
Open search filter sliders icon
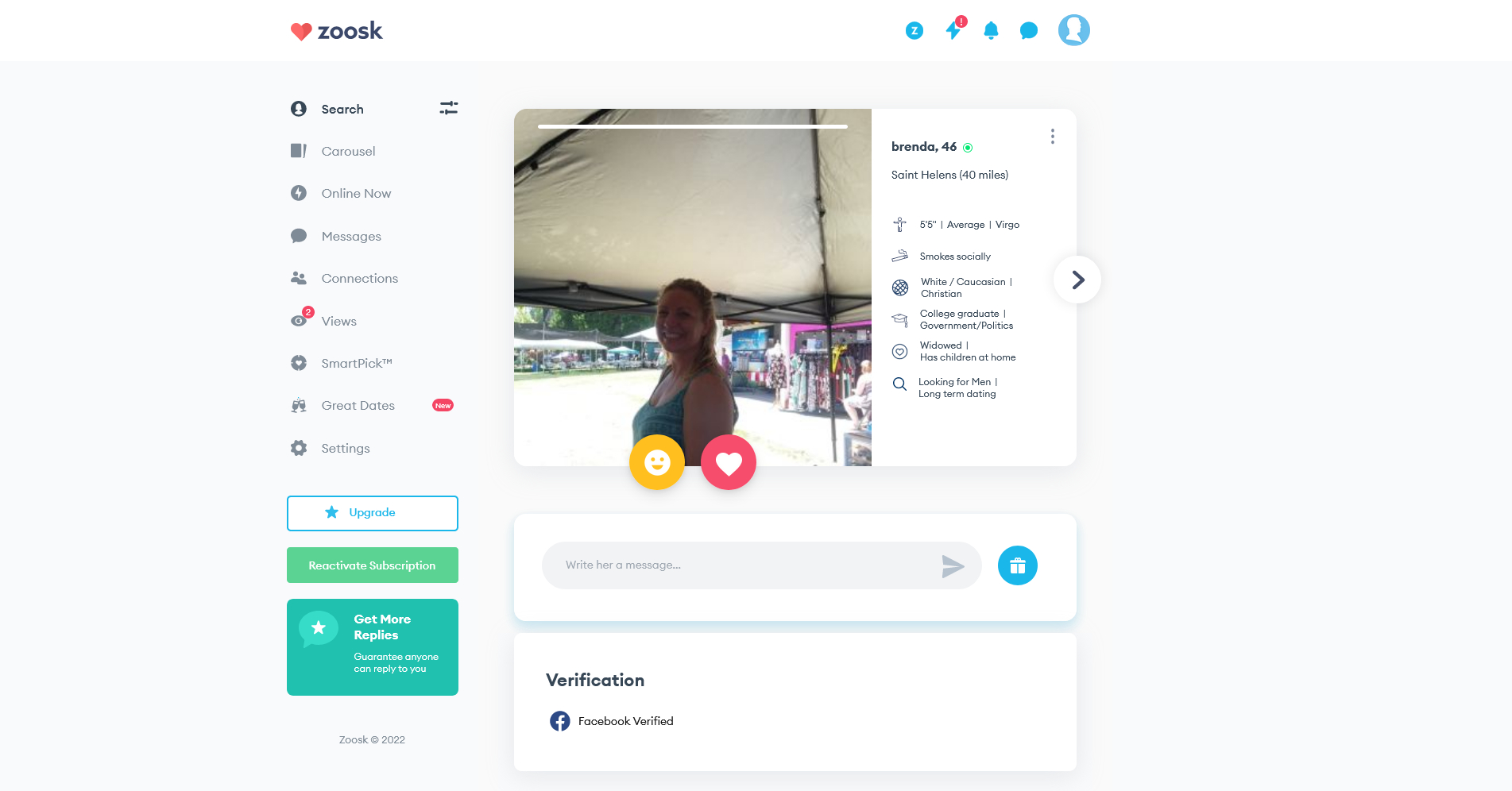[x=449, y=108]
